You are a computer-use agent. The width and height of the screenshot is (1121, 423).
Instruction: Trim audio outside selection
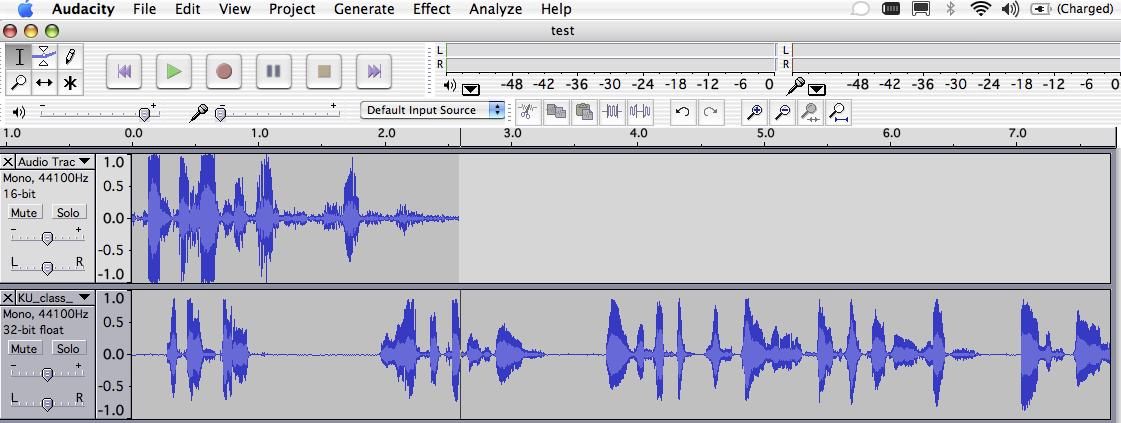(x=613, y=111)
